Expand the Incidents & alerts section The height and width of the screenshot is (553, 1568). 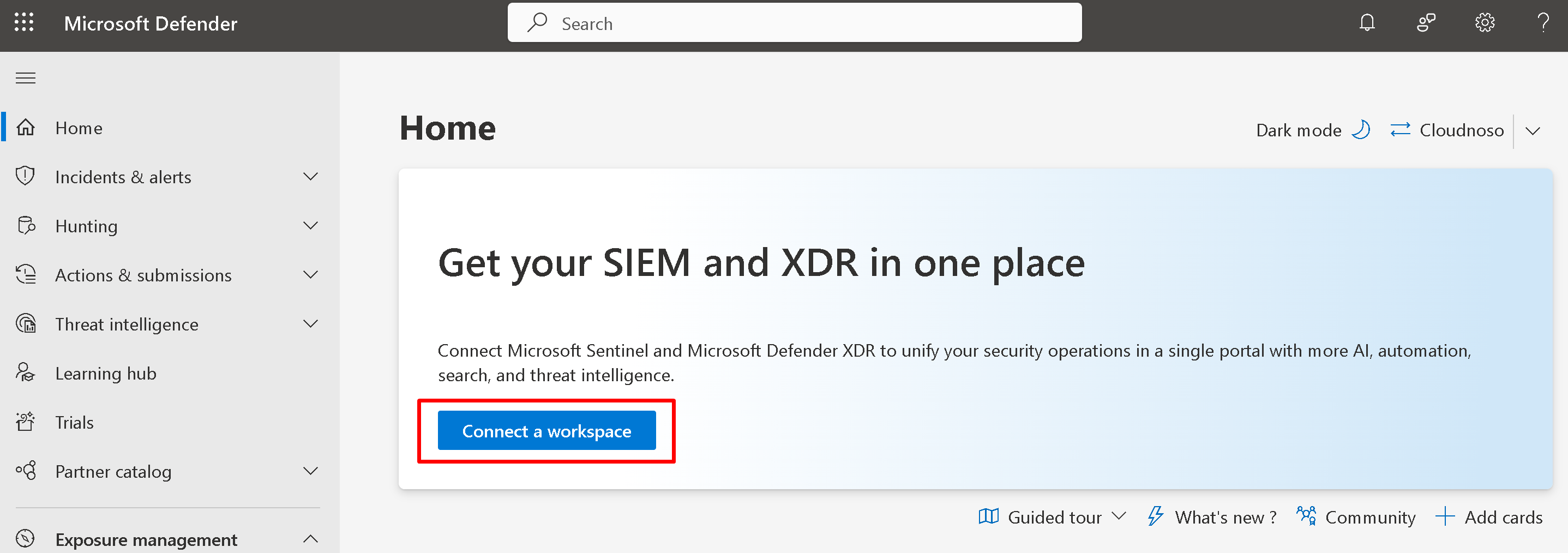(x=310, y=177)
